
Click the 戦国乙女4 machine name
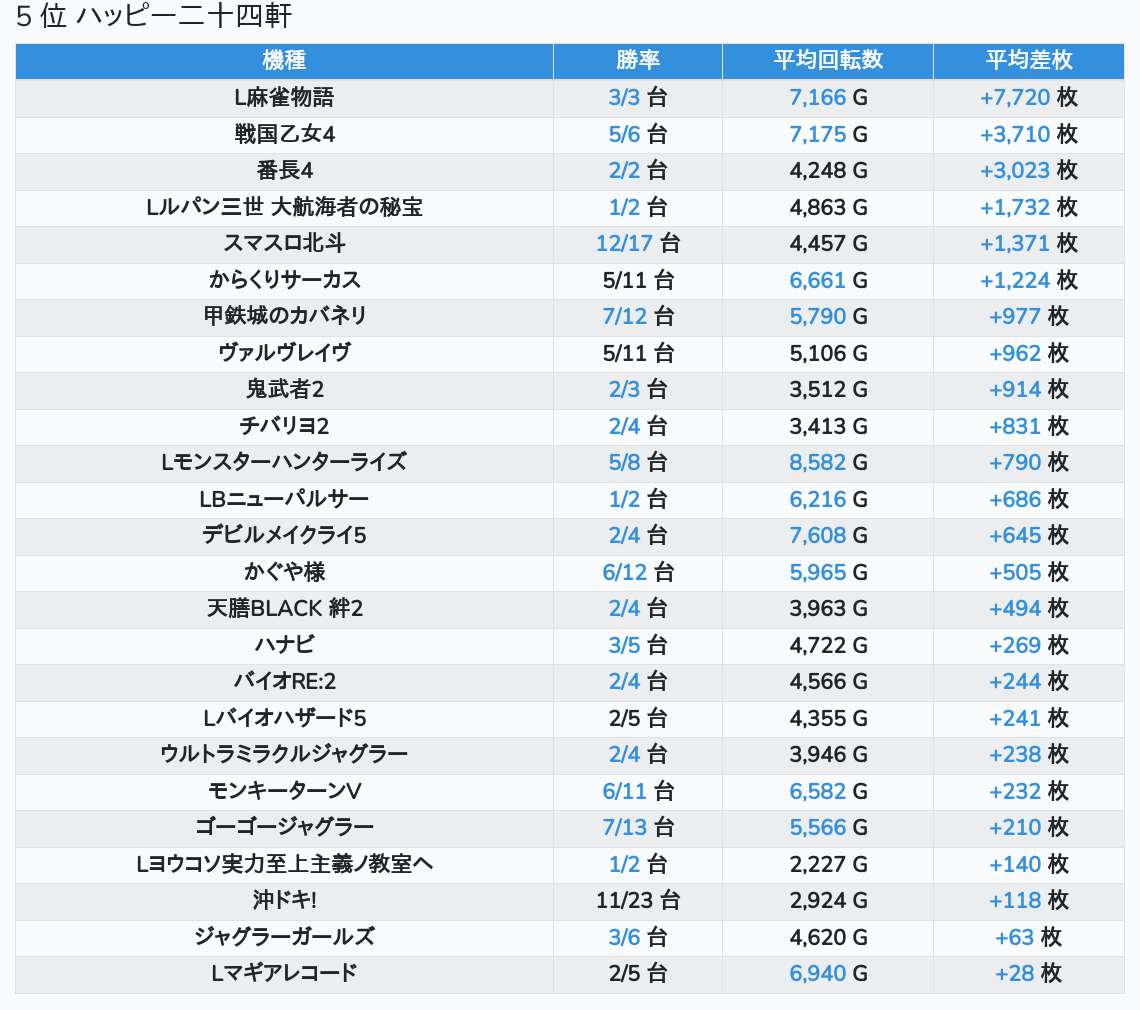[284, 134]
